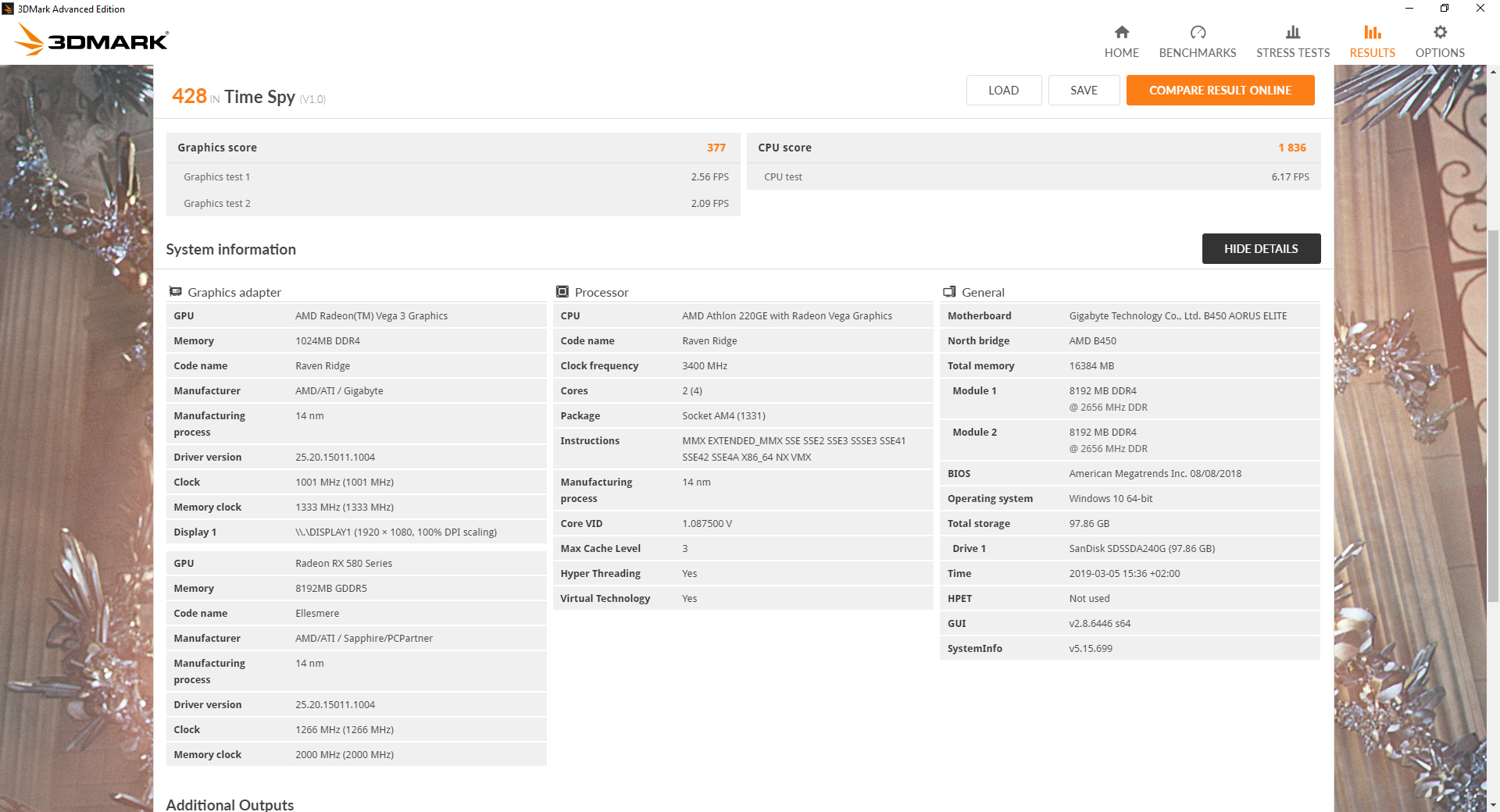1500x812 pixels.
Task: Click the Graphics adapter section icon
Action: click(176, 291)
